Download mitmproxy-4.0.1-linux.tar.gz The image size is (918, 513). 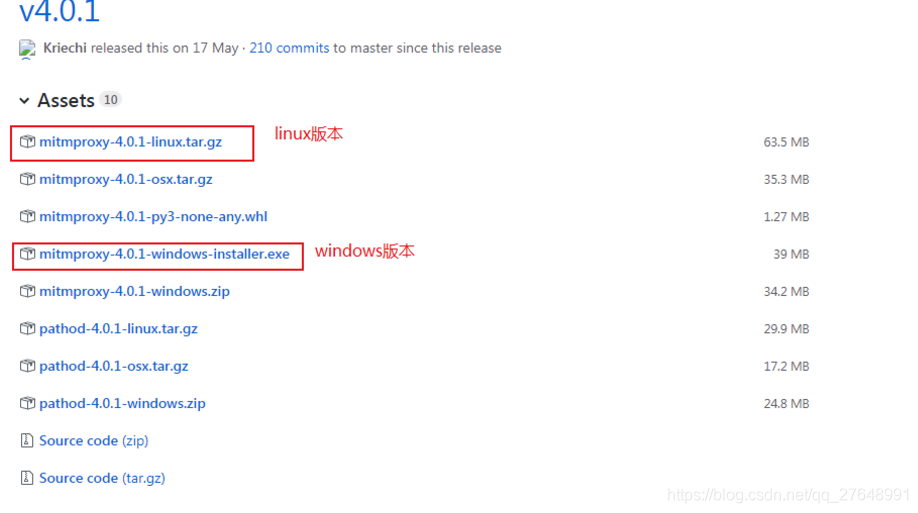131,142
